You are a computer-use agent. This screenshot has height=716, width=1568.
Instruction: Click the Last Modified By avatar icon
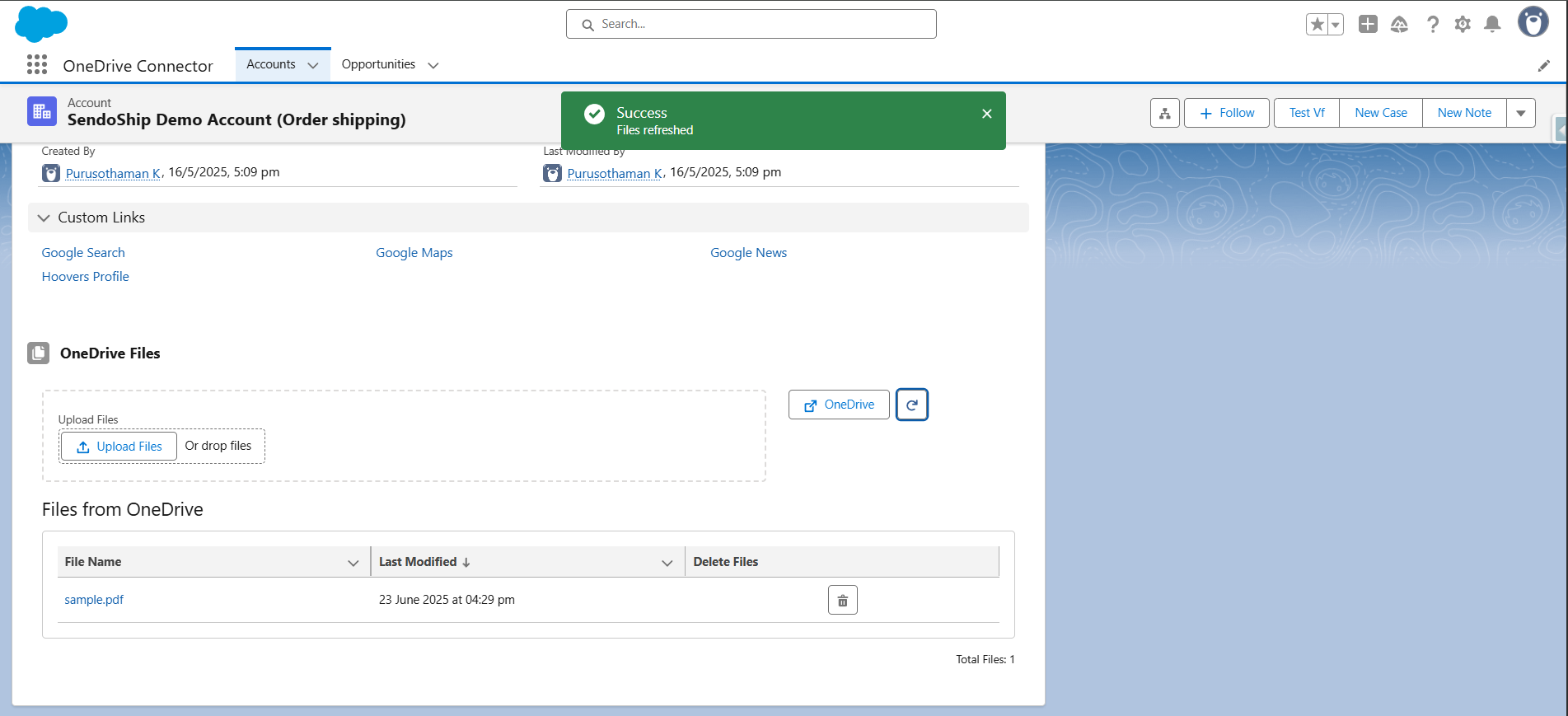553,173
